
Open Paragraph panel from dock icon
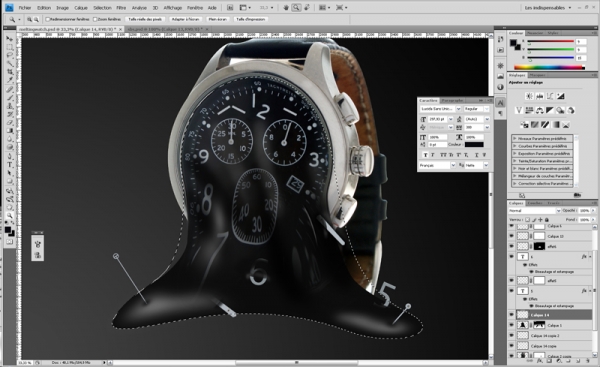(x=501, y=114)
